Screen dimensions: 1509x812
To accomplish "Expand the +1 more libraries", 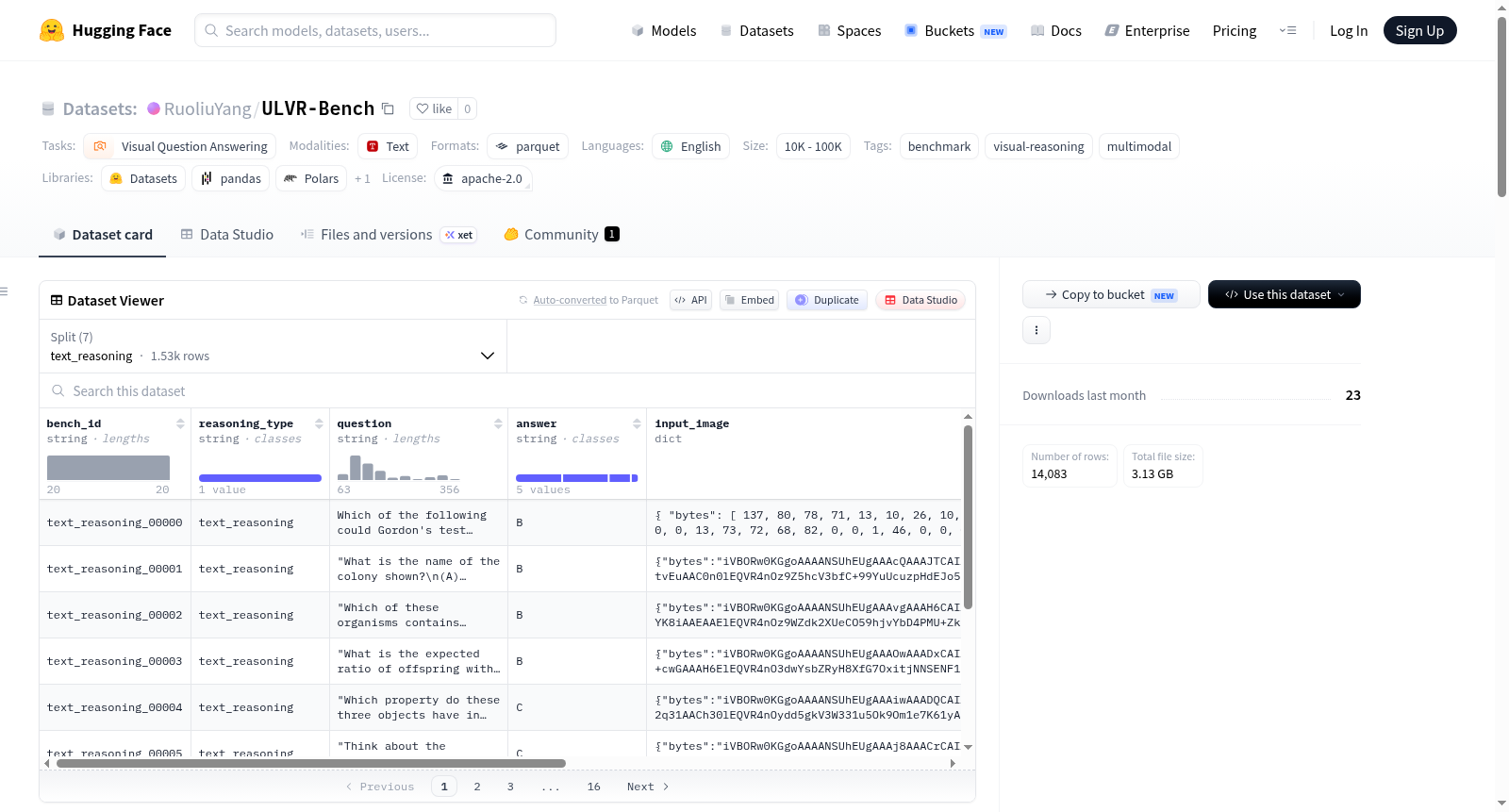I will click(x=362, y=178).
